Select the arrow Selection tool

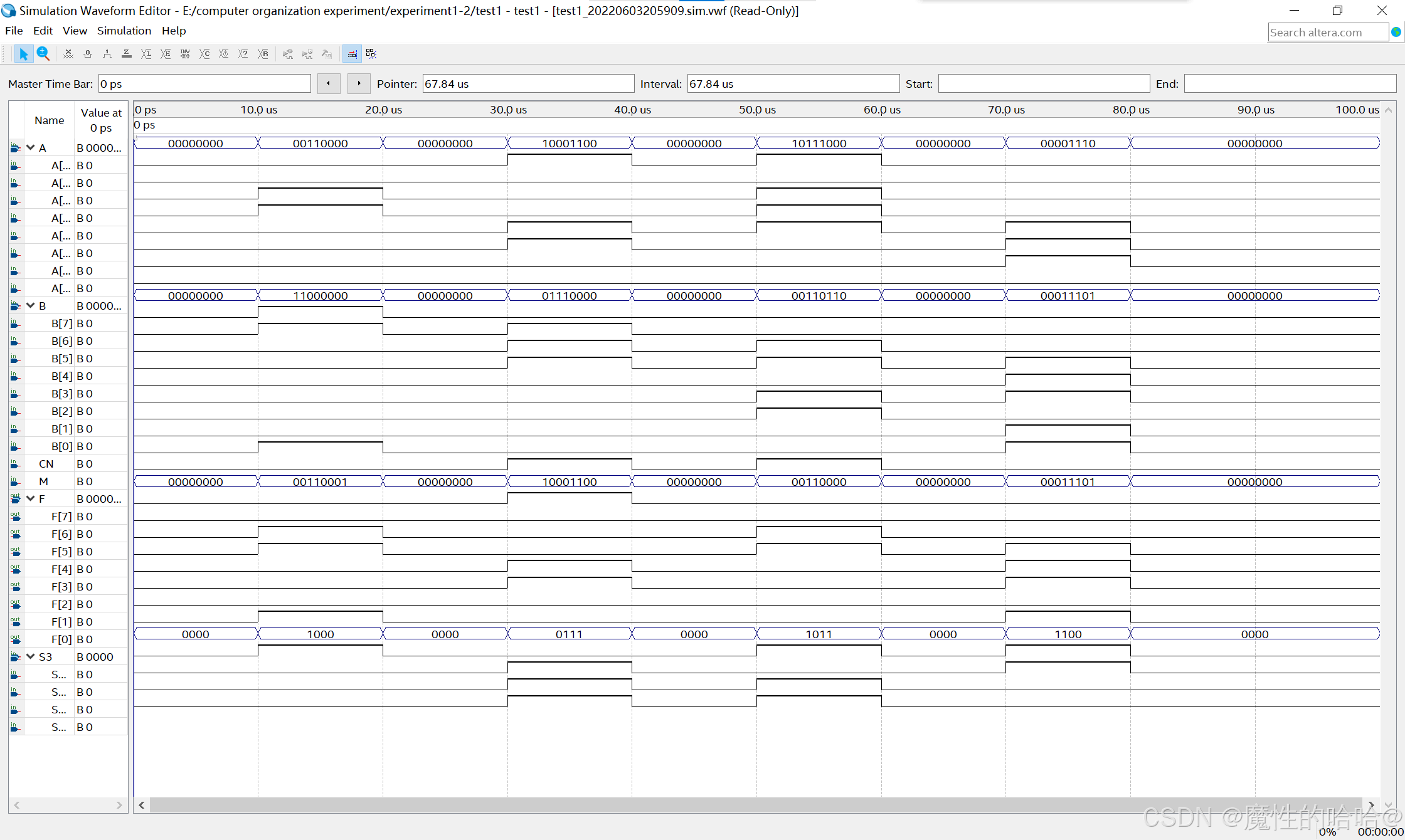[23, 54]
